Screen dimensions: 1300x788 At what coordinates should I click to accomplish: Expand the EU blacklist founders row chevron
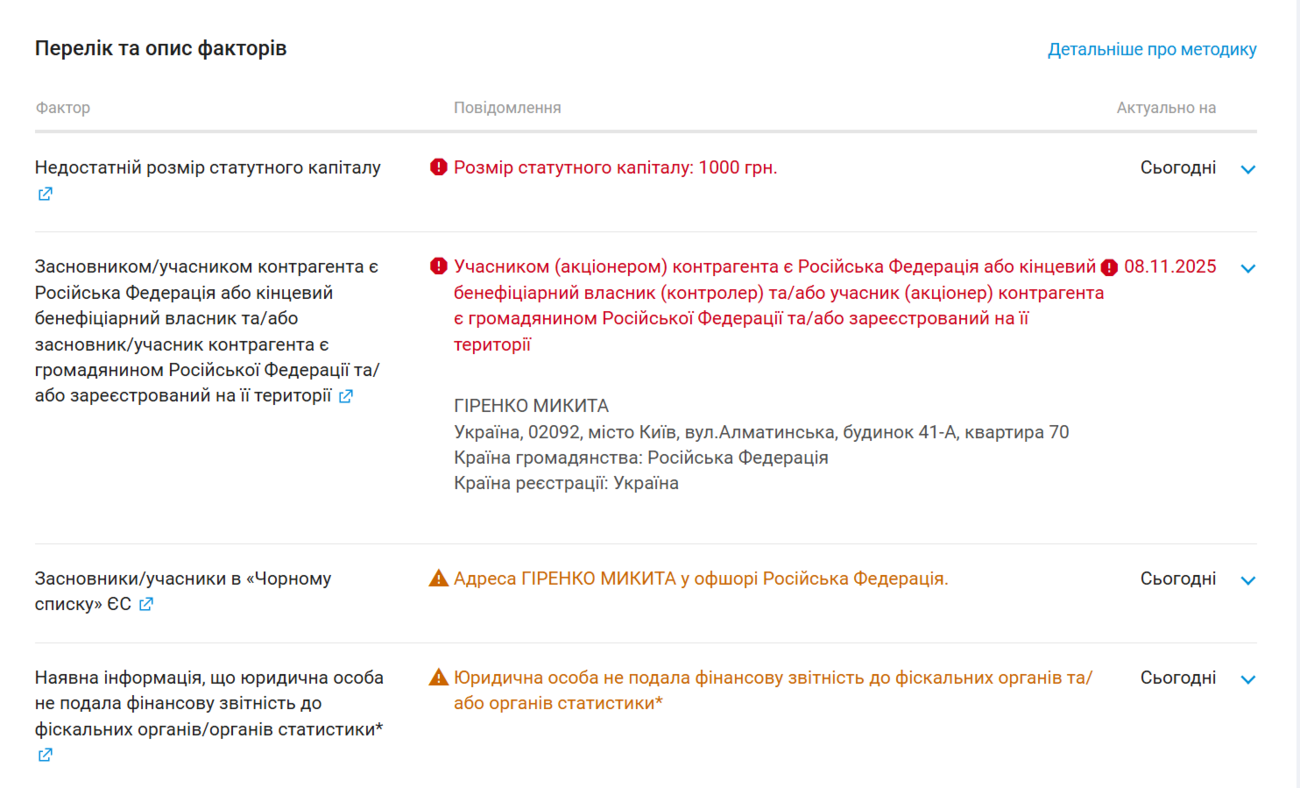(x=1248, y=580)
